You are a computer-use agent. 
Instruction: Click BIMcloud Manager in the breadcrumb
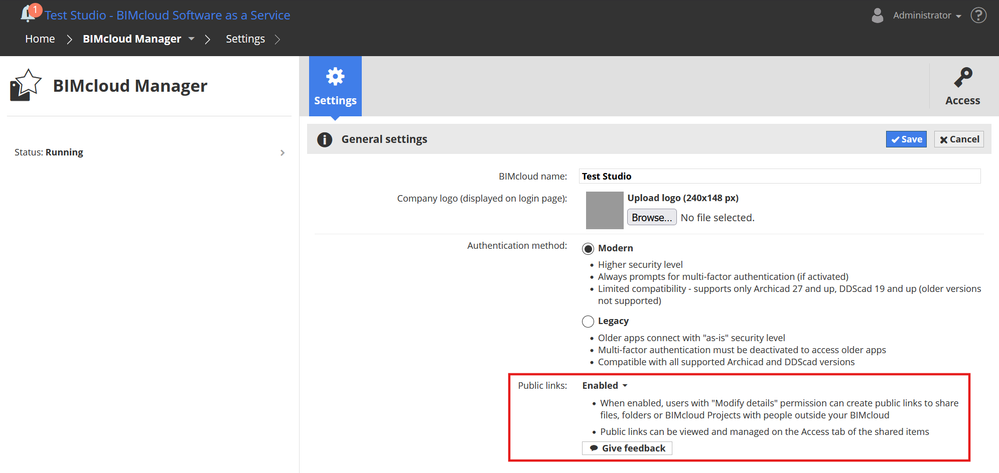tap(132, 39)
